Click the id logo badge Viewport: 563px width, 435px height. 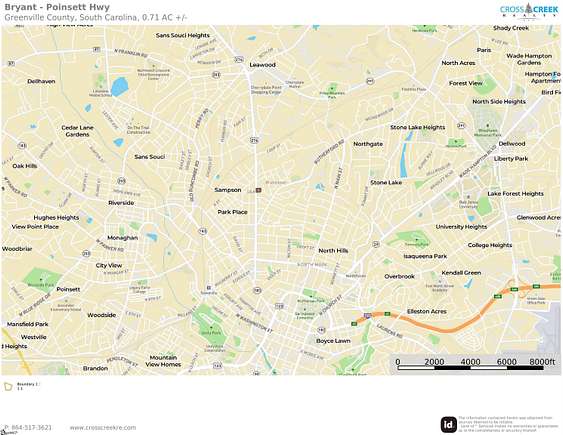(x=448, y=425)
